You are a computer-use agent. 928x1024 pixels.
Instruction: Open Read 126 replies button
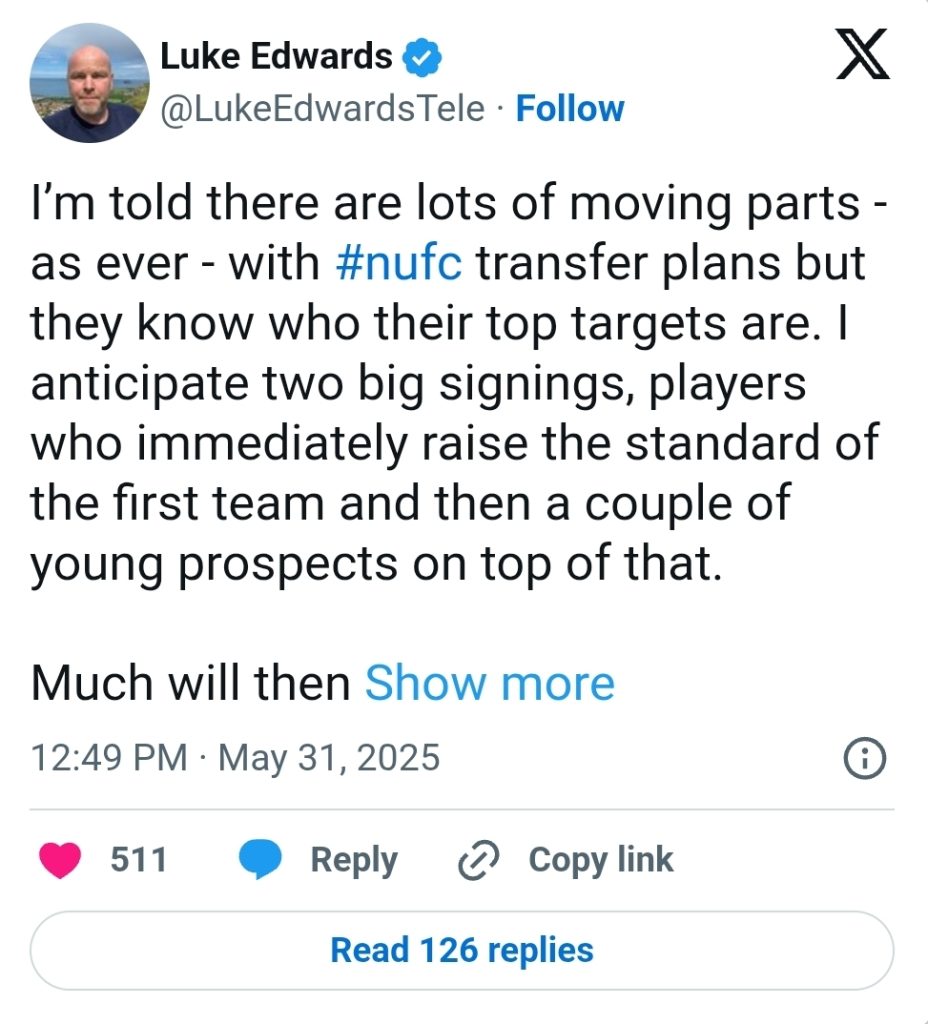tap(462, 950)
